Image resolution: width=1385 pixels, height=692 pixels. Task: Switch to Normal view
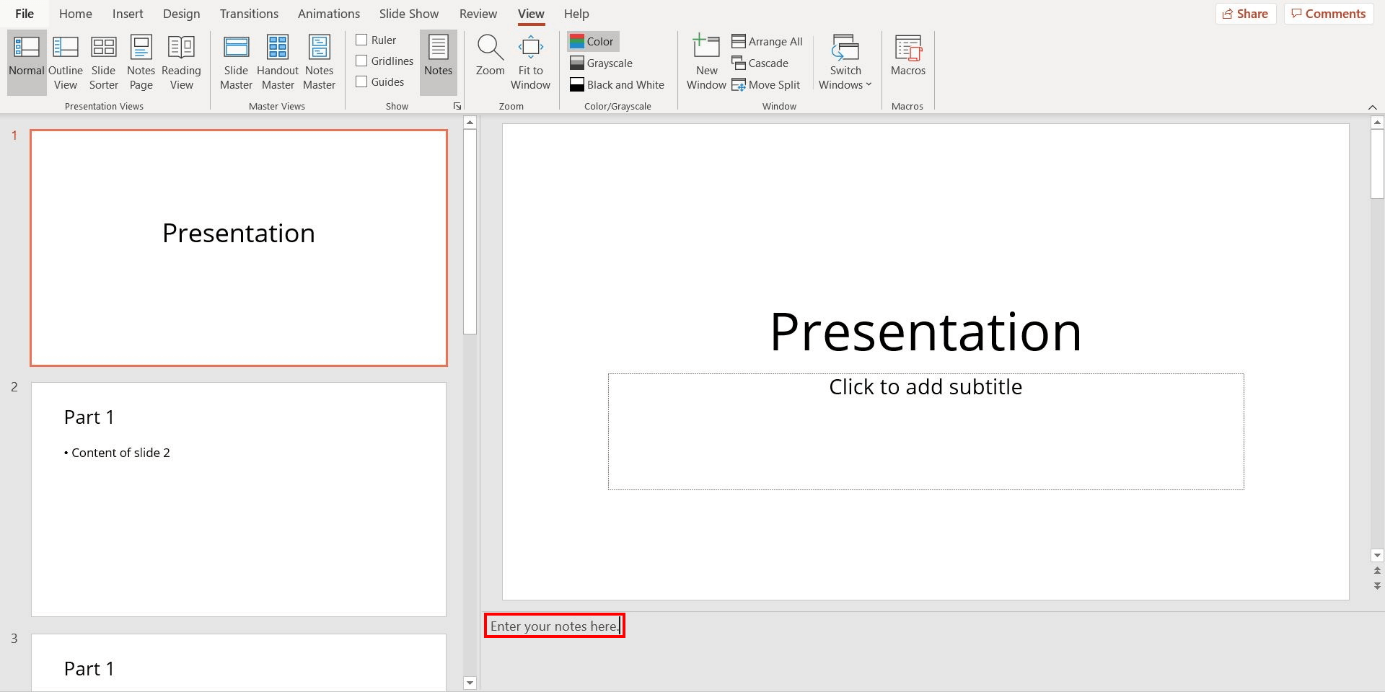tap(26, 60)
